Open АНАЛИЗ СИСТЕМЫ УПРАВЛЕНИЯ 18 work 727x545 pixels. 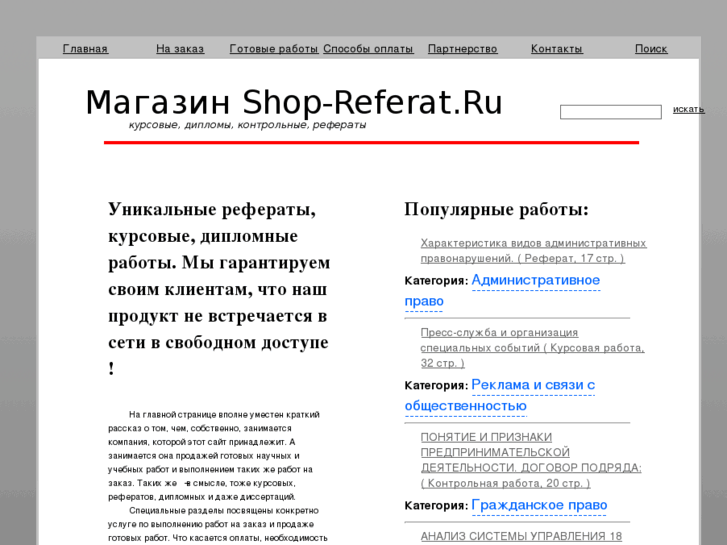point(521,536)
